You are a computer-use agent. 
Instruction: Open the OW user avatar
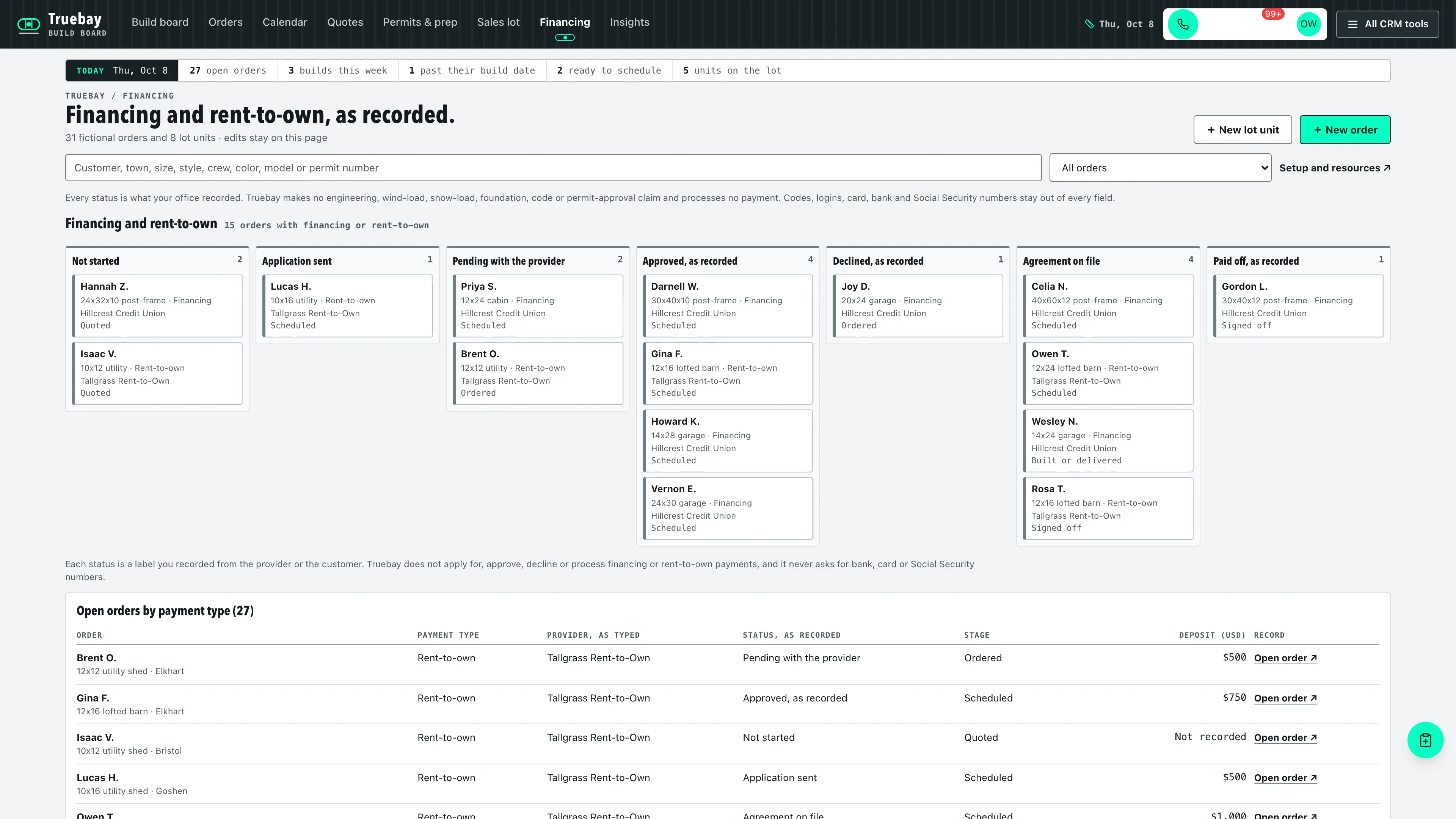[1308, 24]
